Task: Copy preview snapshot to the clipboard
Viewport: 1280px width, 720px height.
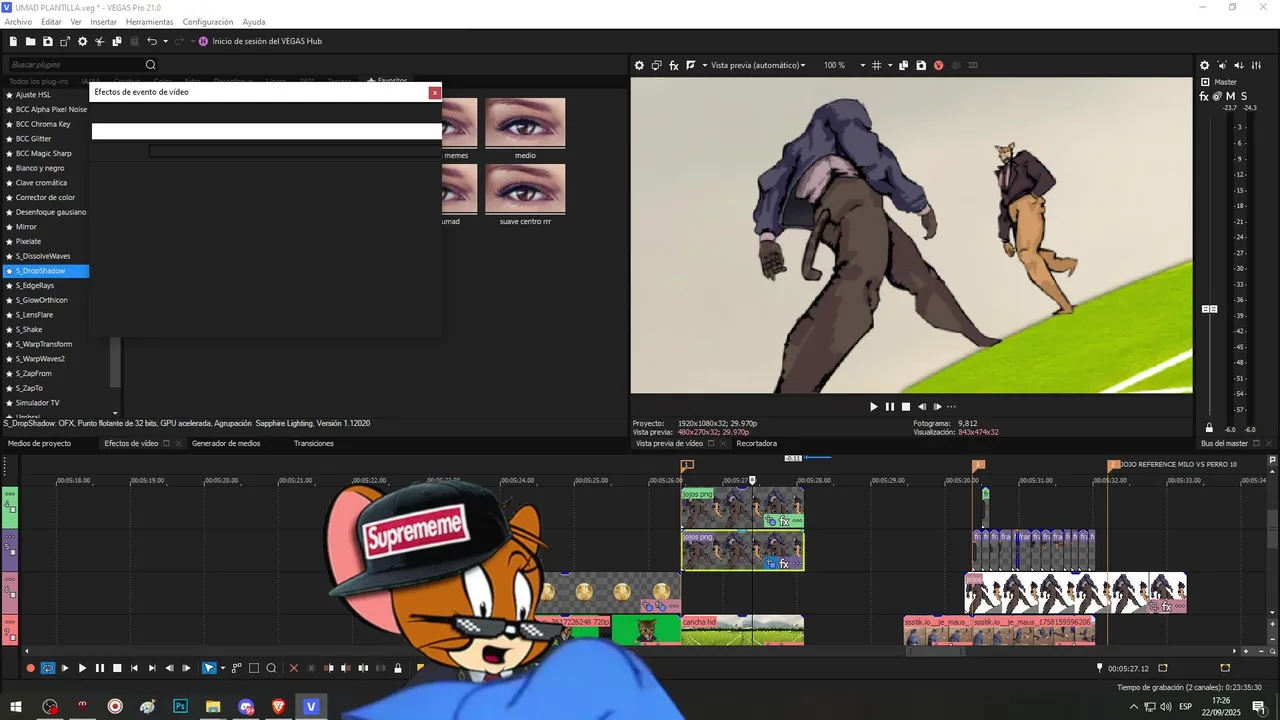Action: click(x=904, y=65)
